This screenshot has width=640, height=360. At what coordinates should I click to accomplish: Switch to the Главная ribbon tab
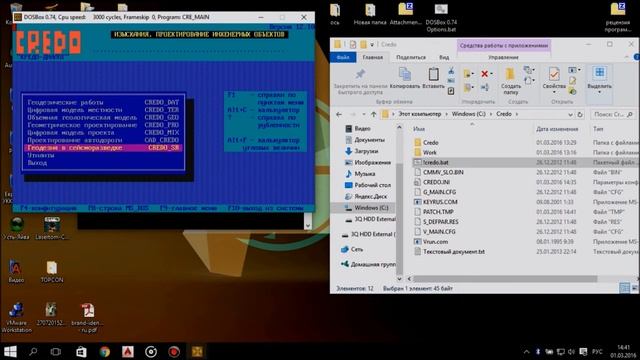(373, 58)
